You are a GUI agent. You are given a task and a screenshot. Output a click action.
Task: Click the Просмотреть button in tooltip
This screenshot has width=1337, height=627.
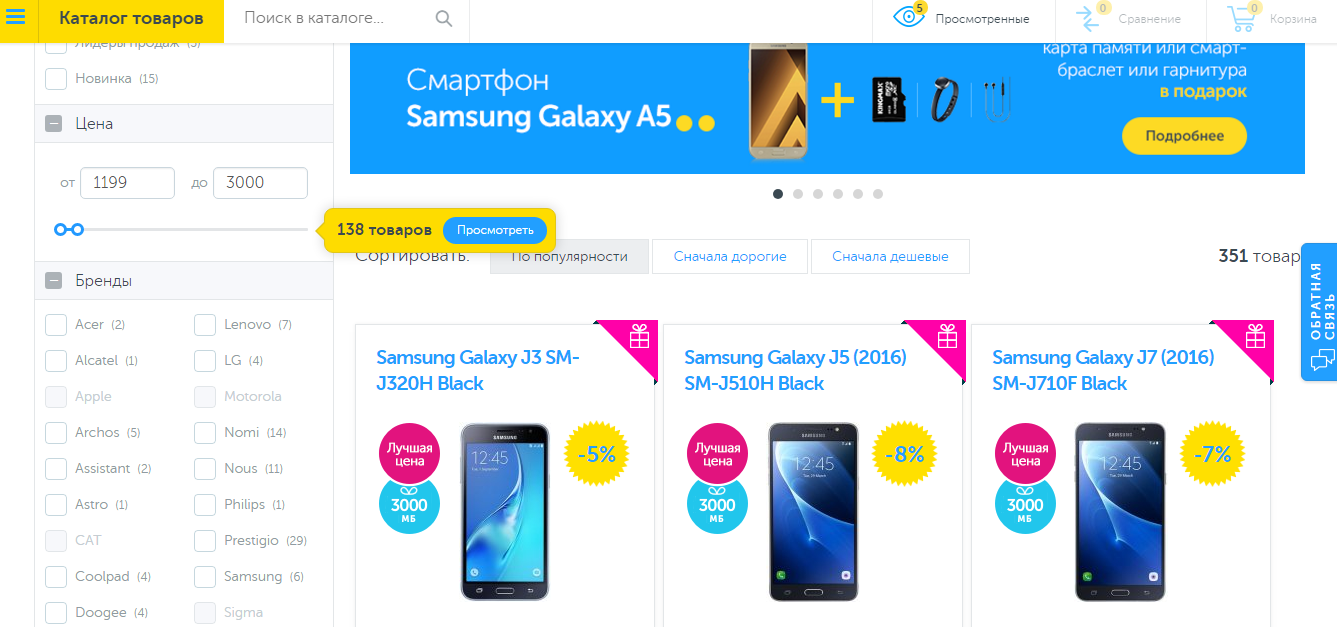click(495, 230)
